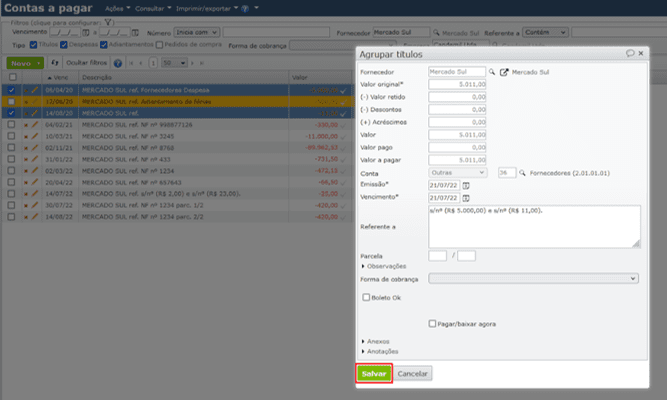Open Emissão calendar picker

point(466,186)
